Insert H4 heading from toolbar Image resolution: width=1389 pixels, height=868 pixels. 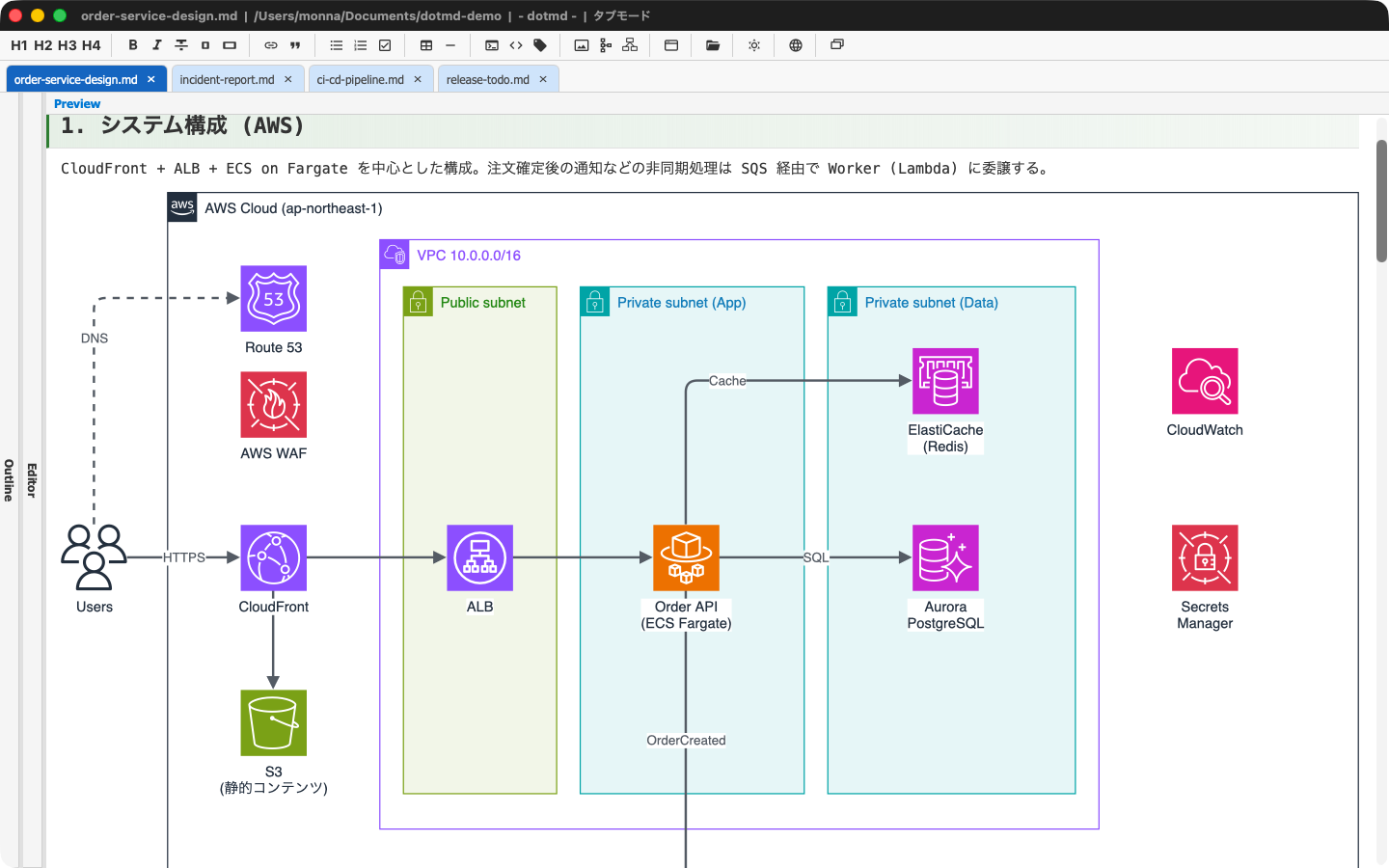[92, 45]
